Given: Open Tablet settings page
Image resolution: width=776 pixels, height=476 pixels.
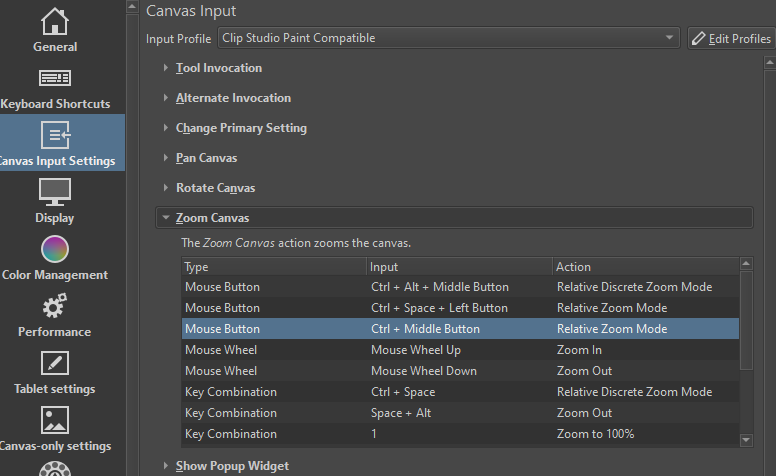Looking at the screenshot, I should pyautogui.click(x=55, y=372).
